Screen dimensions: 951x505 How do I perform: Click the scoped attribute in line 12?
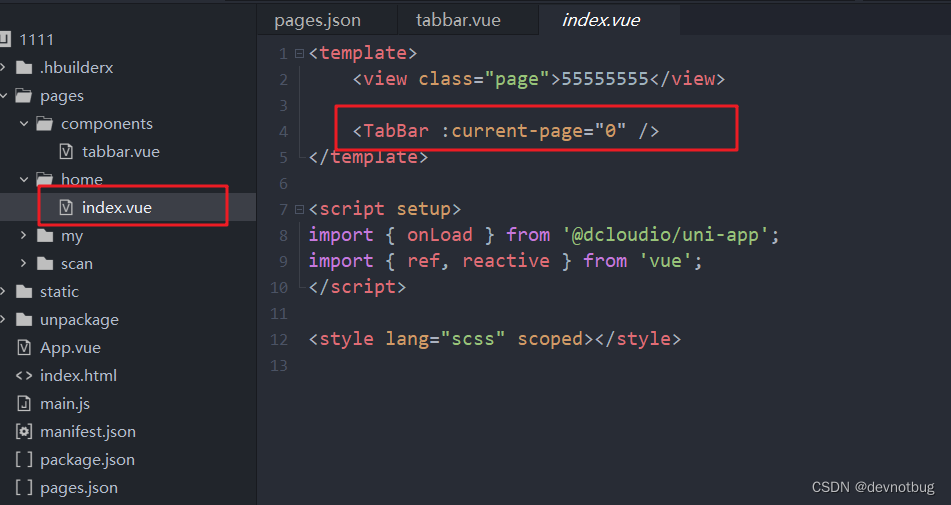click(550, 339)
